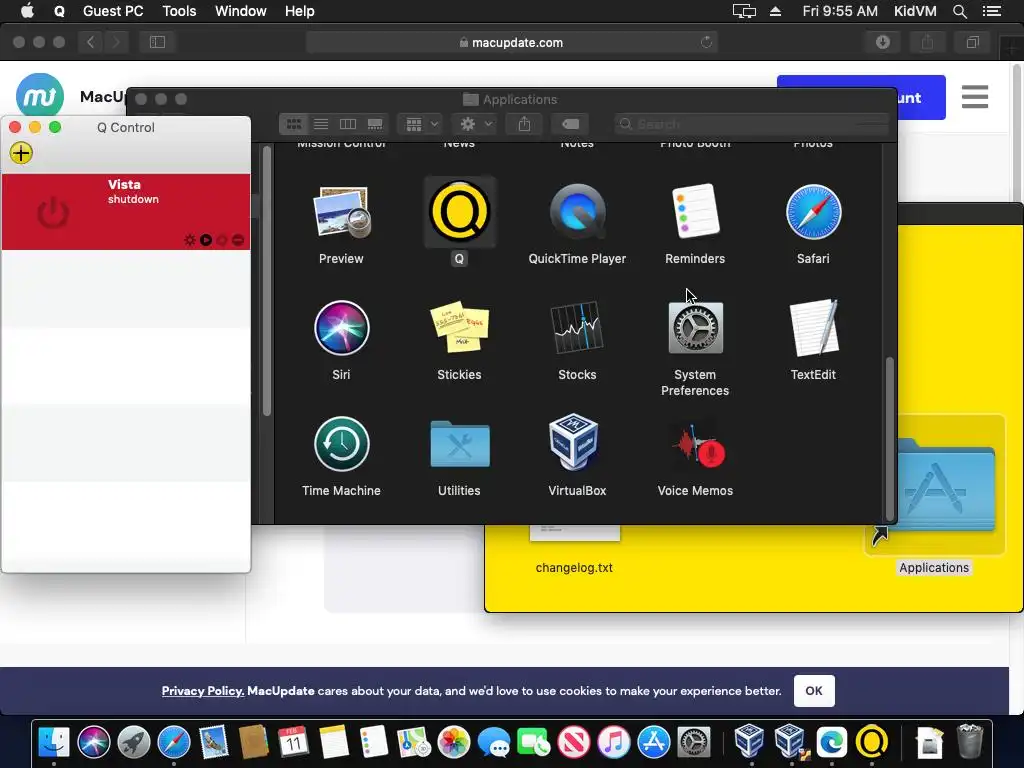Screen dimensions: 1024x768
Task: Open Messages from the Dock
Action: [x=494, y=742]
